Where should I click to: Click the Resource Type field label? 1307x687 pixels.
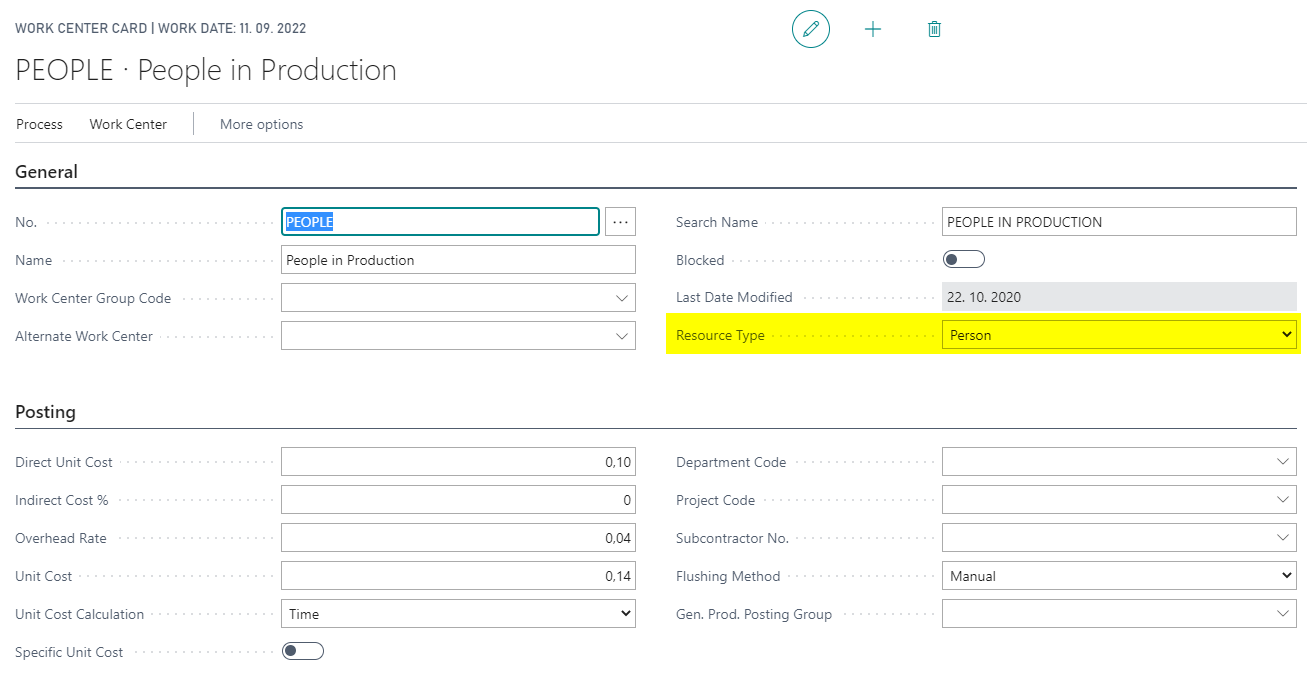(x=720, y=335)
